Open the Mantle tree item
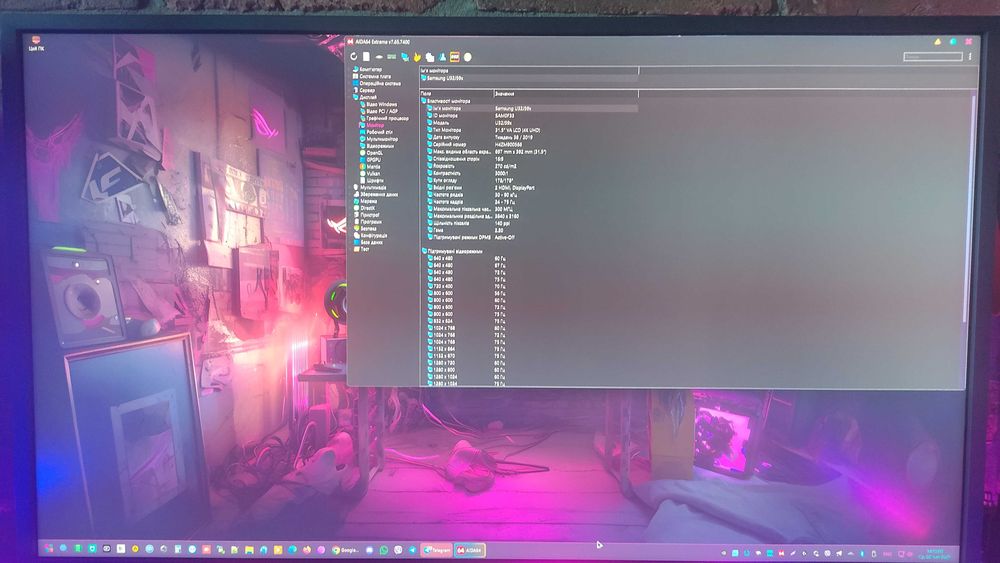 (x=371, y=166)
